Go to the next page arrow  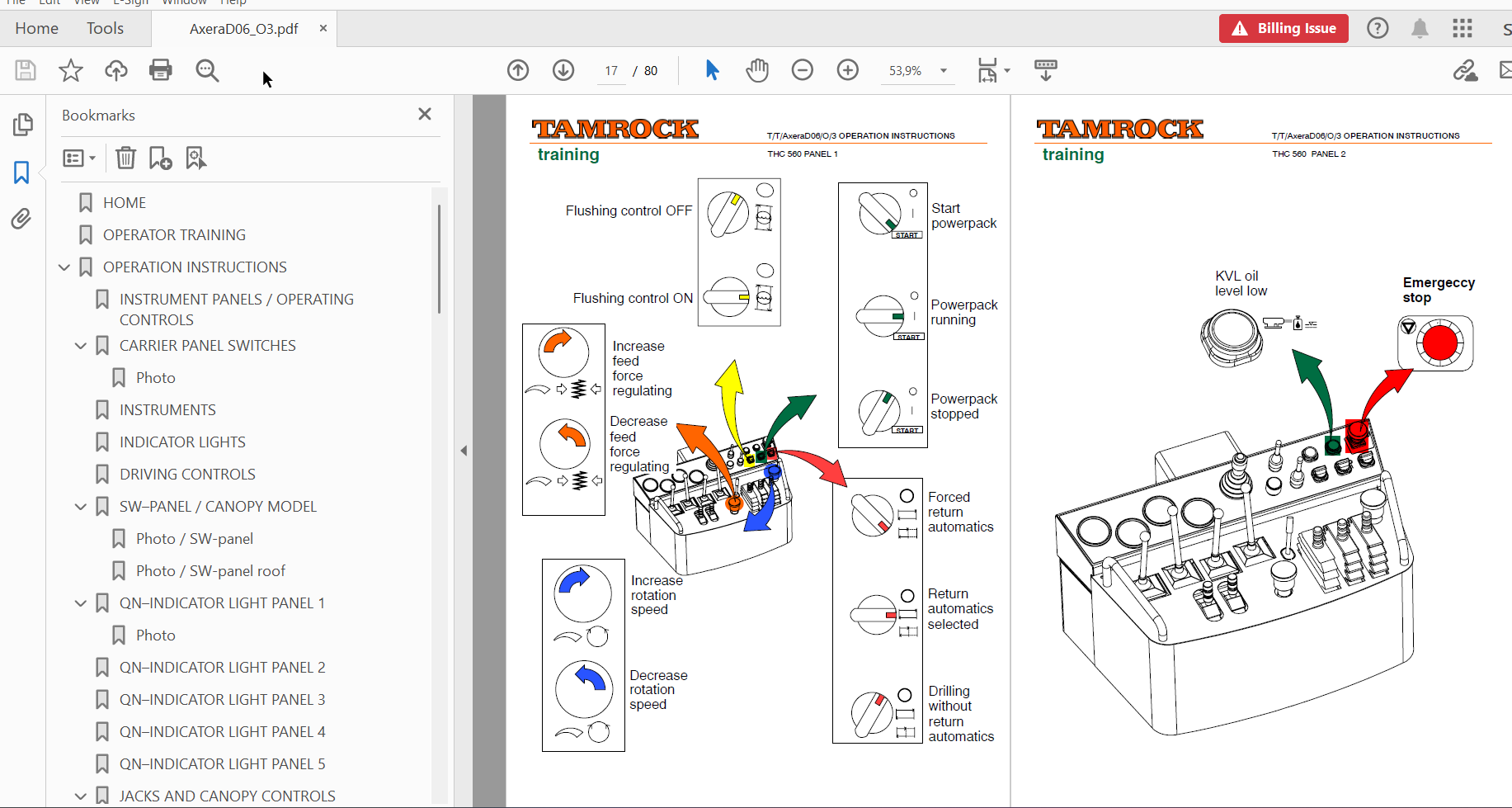click(x=563, y=70)
